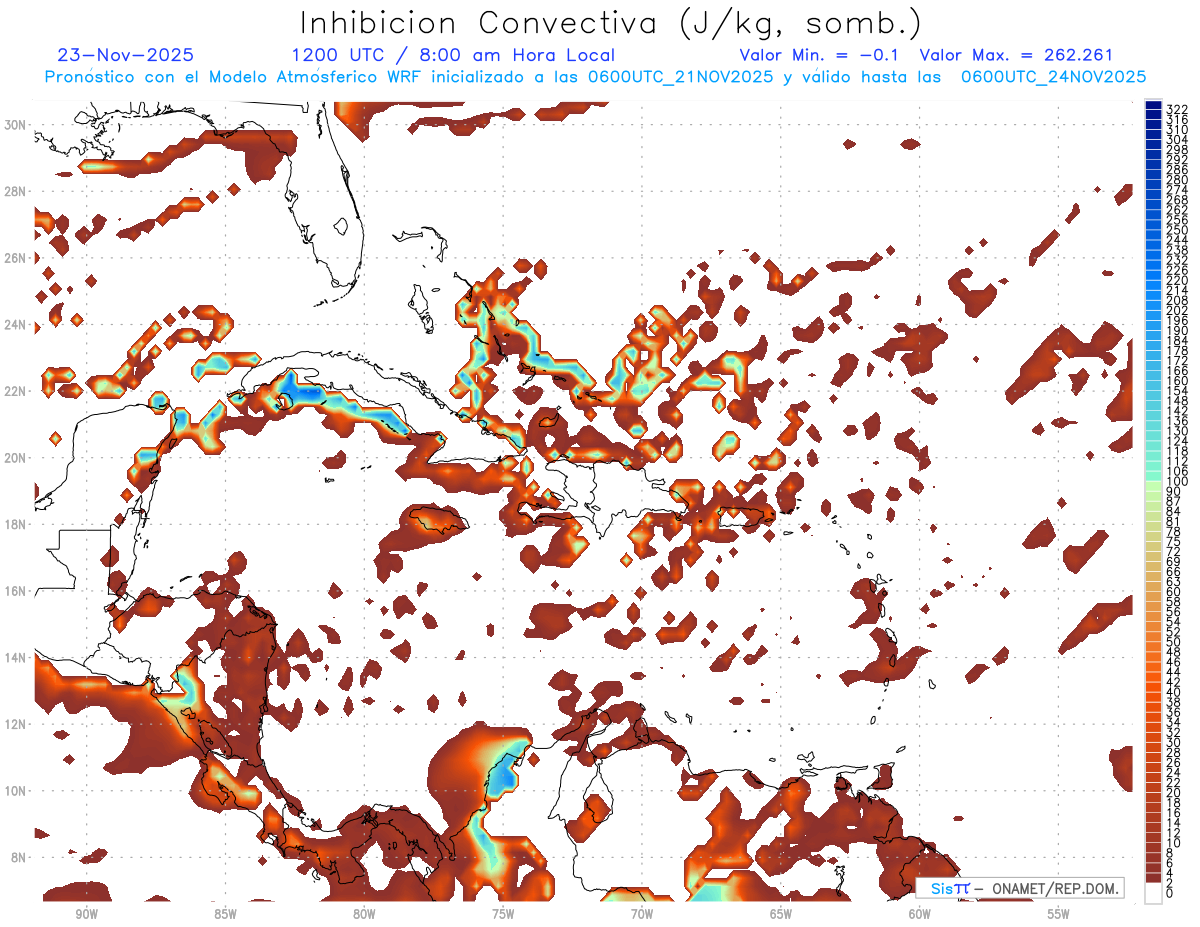Viewport: 1200px width, 927px height.
Task: Click the '55W' longitude label
Action: [1059, 913]
